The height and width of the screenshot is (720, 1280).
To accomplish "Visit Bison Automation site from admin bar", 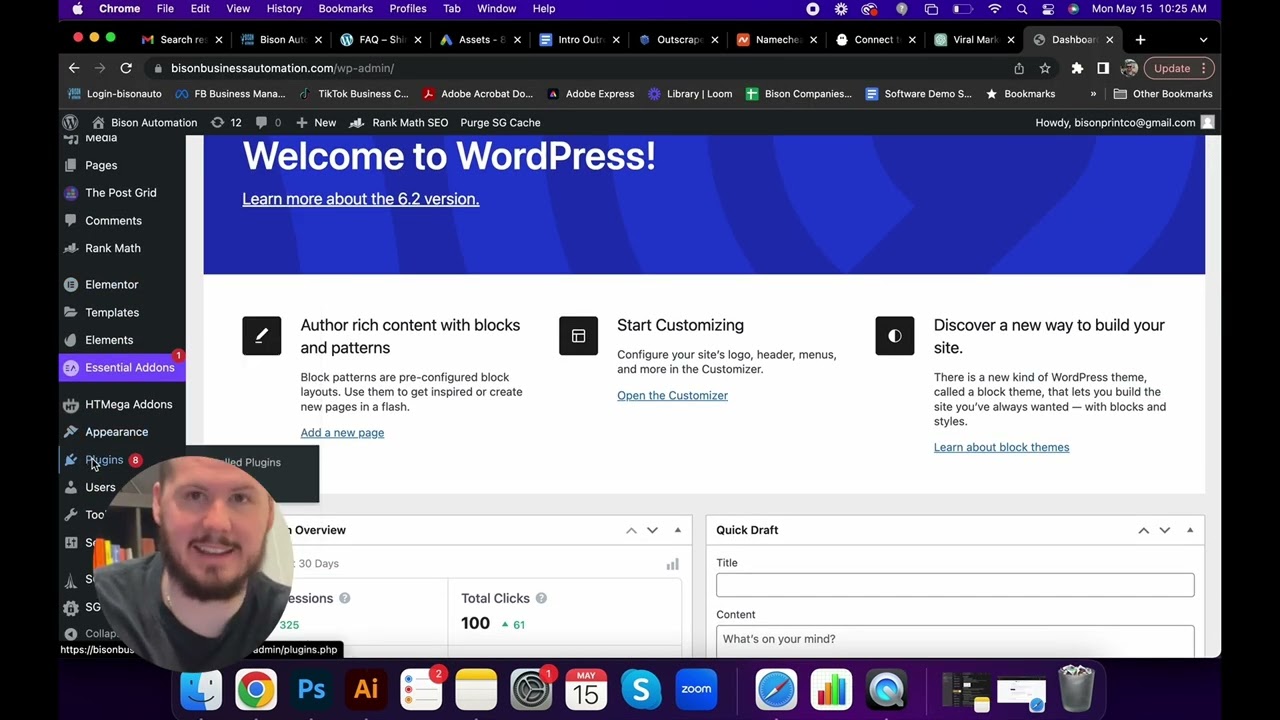I will coord(144,122).
